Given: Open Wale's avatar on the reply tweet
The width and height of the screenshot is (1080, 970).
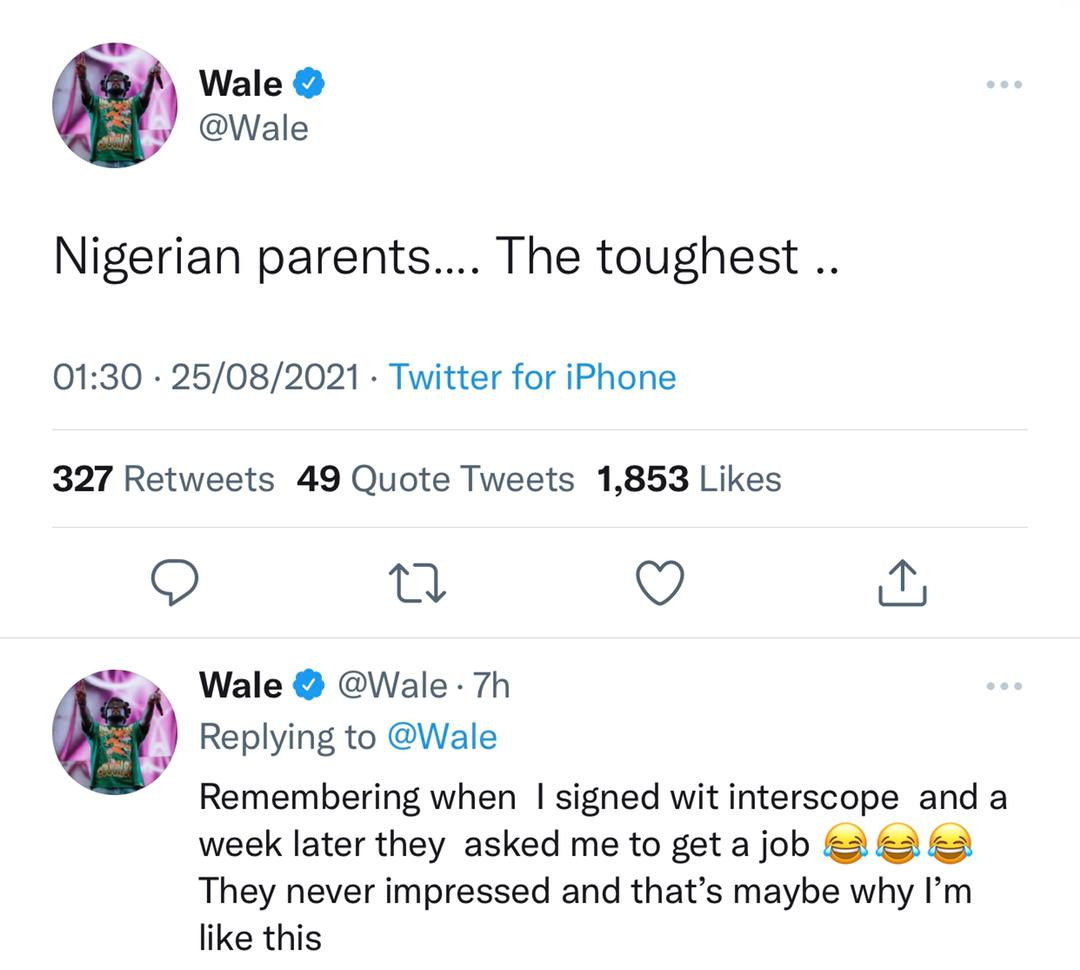Looking at the screenshot, I should pyautogui.click(x=115, y=732).
